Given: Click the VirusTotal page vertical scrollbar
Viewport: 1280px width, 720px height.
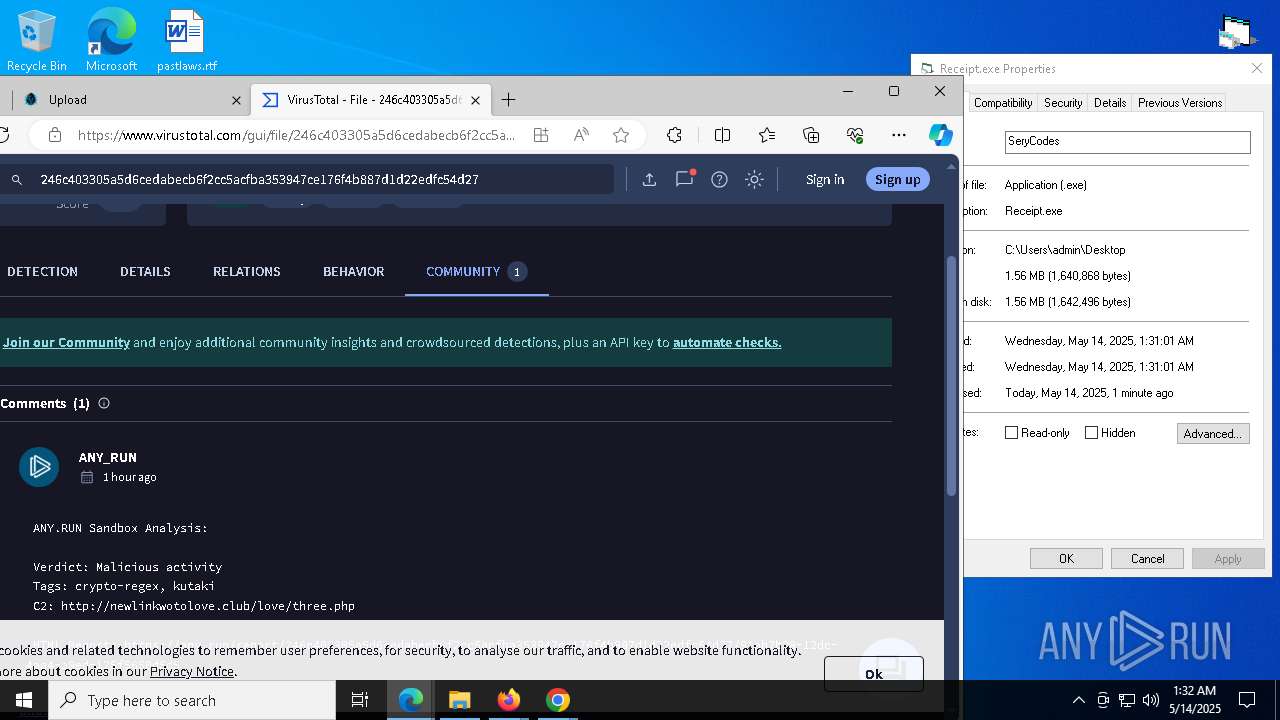Looking at the screenshot, I should (x=951, y=375).
